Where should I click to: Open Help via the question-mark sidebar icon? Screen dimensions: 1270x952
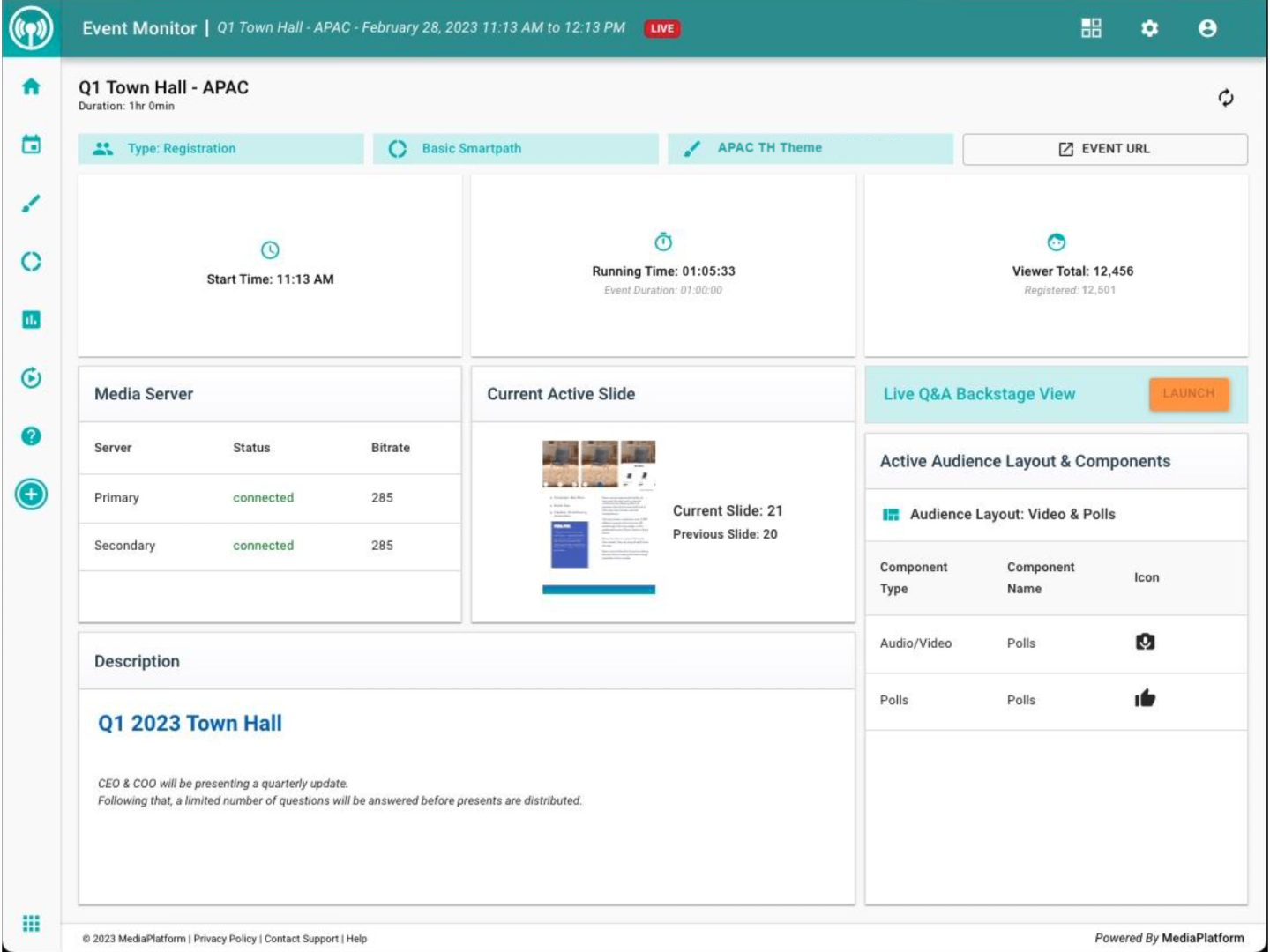point(32,435)
